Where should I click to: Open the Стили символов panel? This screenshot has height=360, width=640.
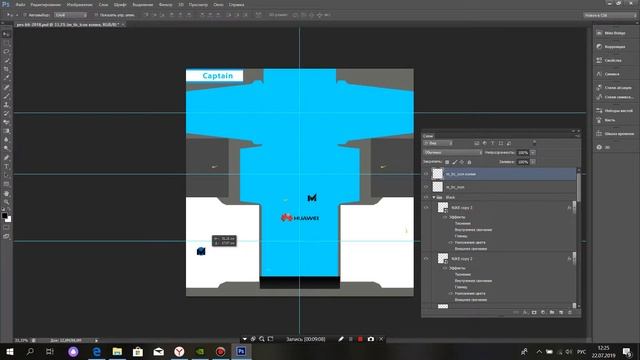(x=615, y=97)
